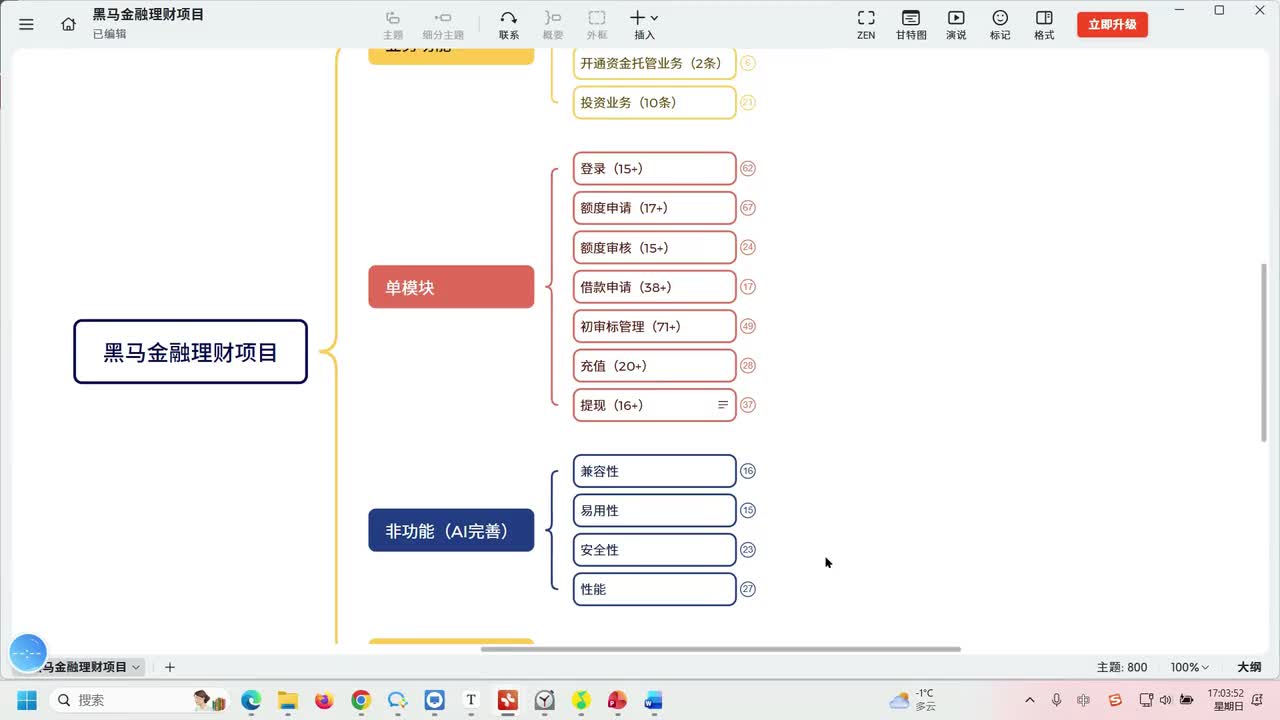Show hidden system tray icons chevron

click(1030, 700)
